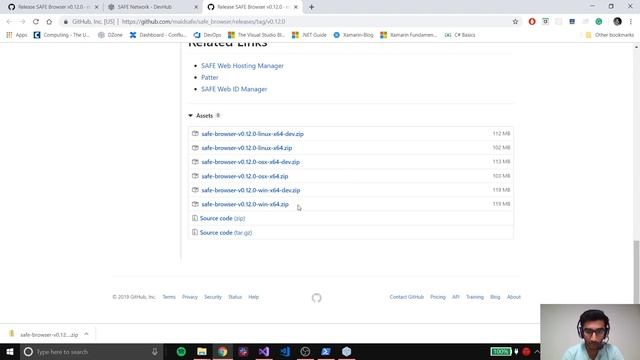Open Xamarin Fundamen... bookmark
This screenshot has width=640, height=360.
[x=409, y=35]
